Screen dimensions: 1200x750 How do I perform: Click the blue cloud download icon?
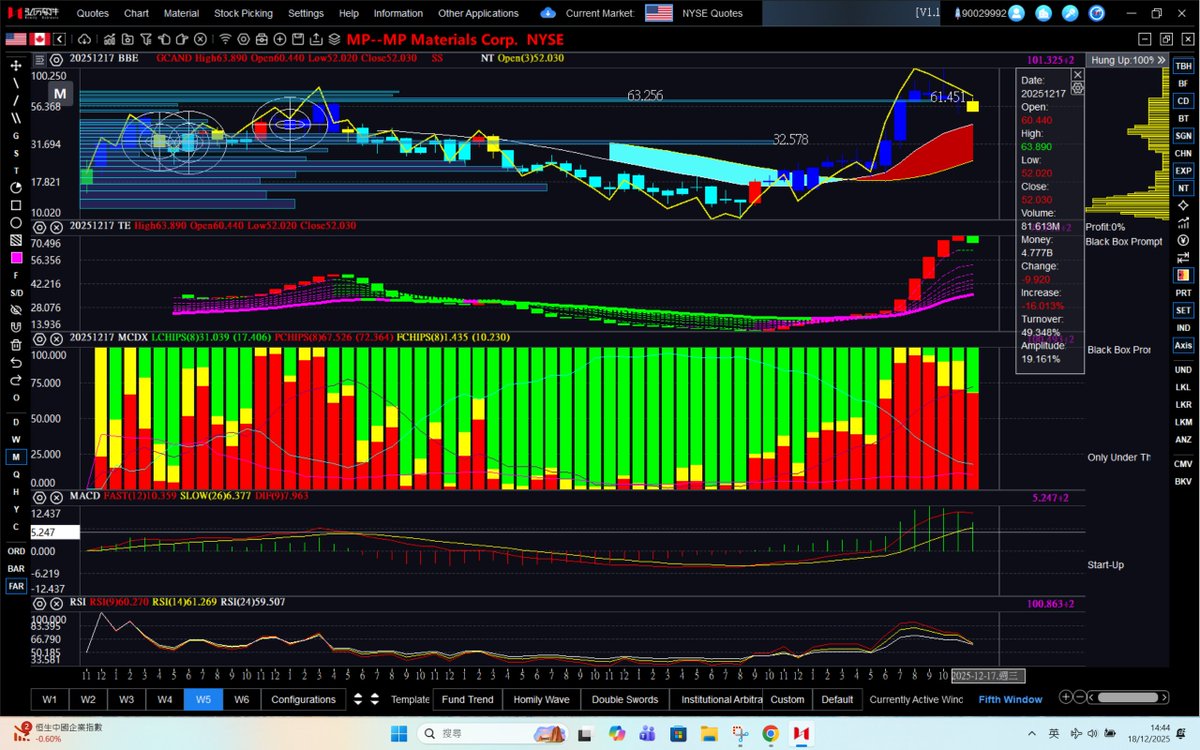coord(547,13)
